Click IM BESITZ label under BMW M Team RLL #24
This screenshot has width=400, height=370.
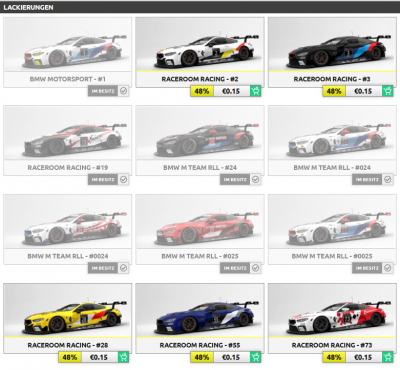(x=235, y=180)
